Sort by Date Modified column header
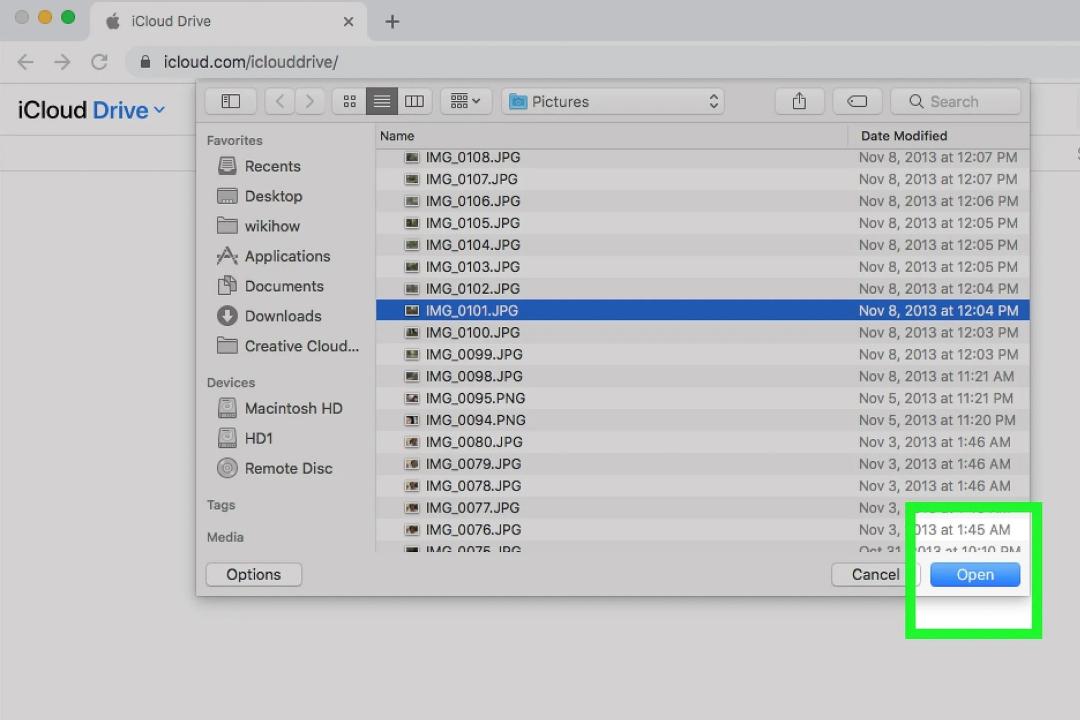1080x720 pixels. [x=939, y=136]
